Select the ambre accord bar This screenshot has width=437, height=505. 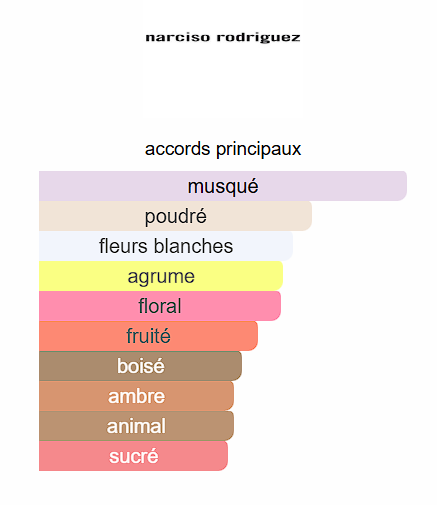136,396
